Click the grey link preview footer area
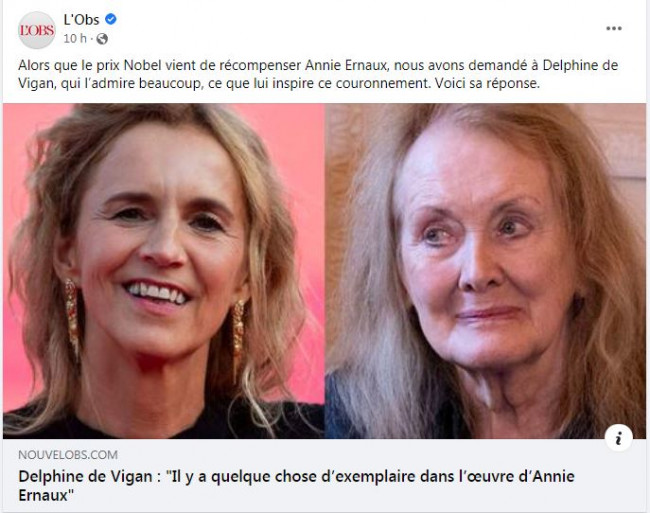This screenshot has width=650, height=513. (x=324, y=475)
